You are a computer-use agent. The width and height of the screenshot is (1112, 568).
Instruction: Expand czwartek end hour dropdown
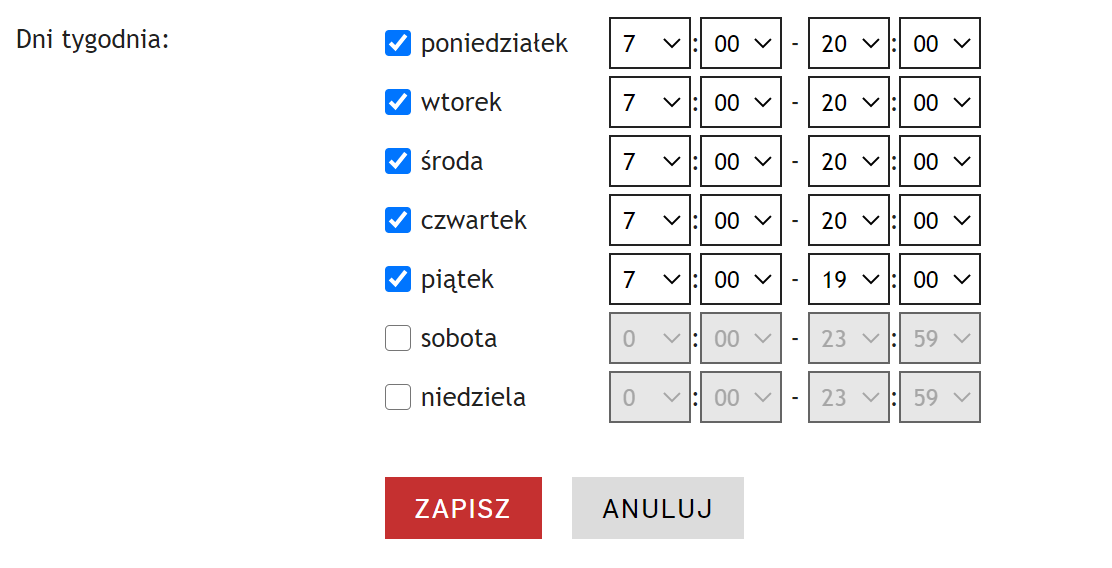[848, 220]
